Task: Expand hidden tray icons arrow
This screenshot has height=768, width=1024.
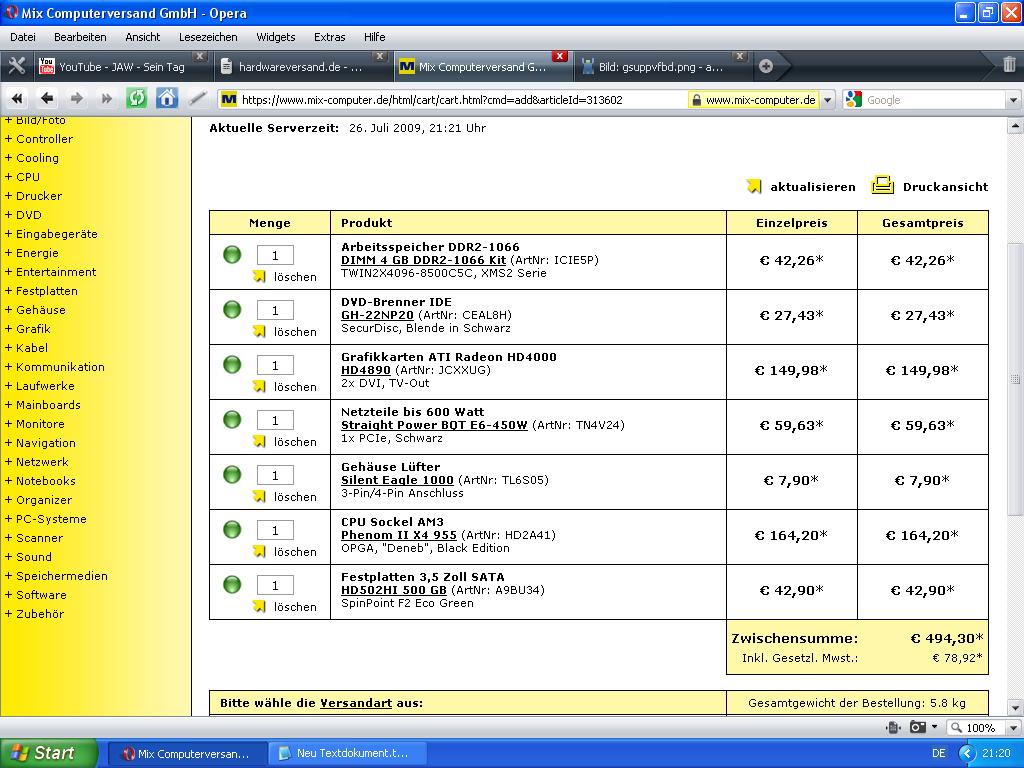Action: [x=966, y=754]
